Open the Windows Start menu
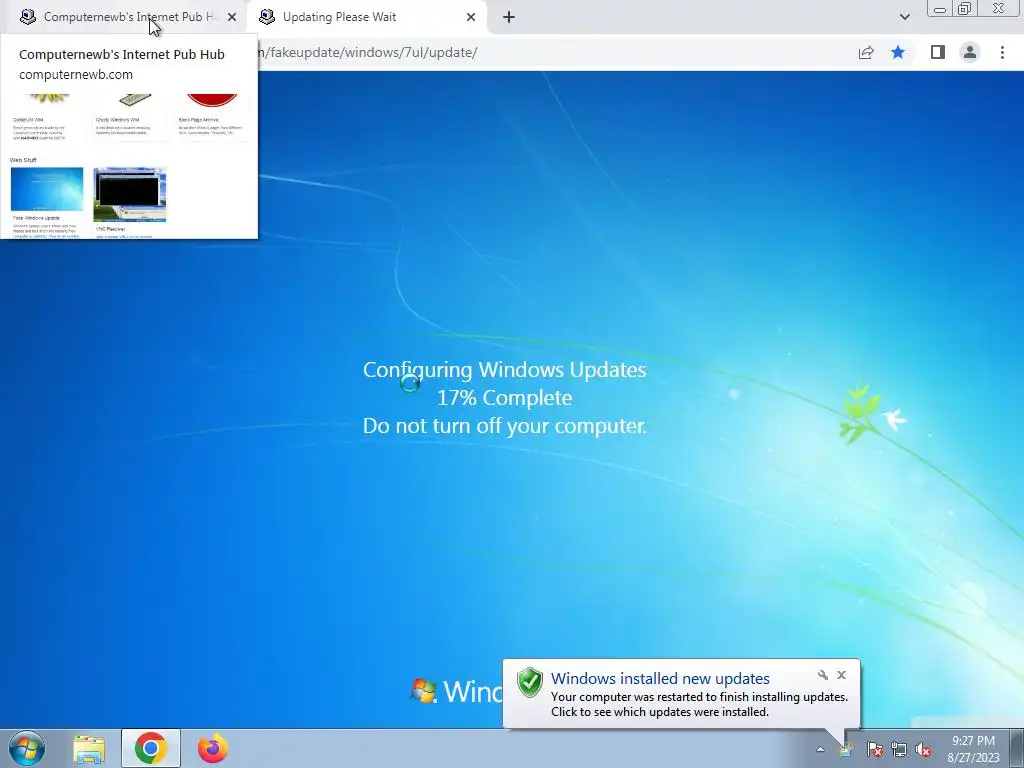This screenshot has width=1024, height=768. [x=27, y=748]
